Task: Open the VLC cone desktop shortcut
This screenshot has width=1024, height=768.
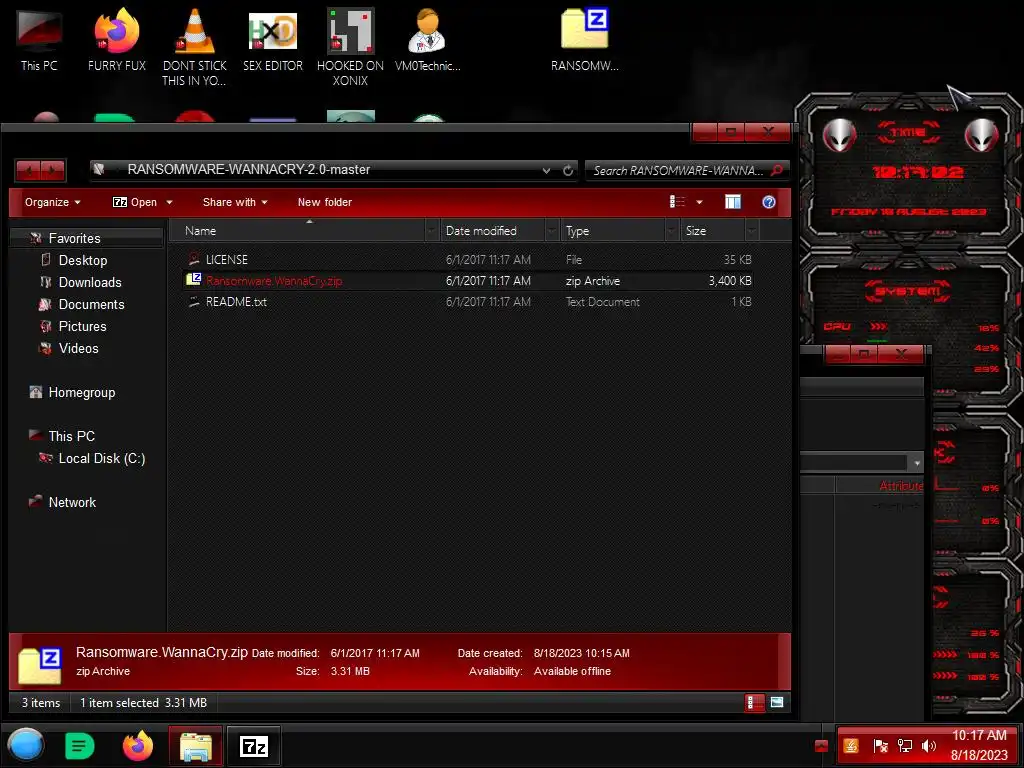Action: tap(195, 47)
